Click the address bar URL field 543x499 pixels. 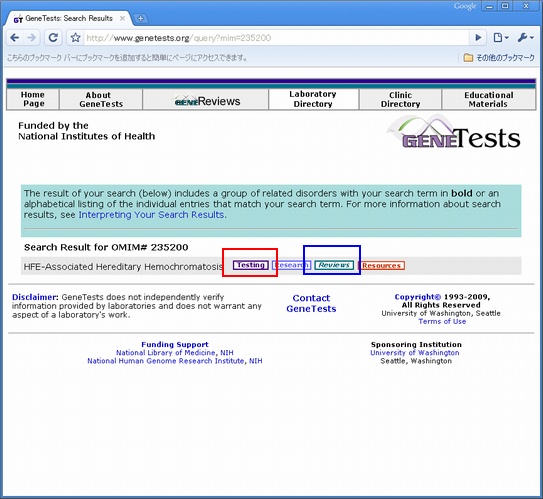click(276, 38)
